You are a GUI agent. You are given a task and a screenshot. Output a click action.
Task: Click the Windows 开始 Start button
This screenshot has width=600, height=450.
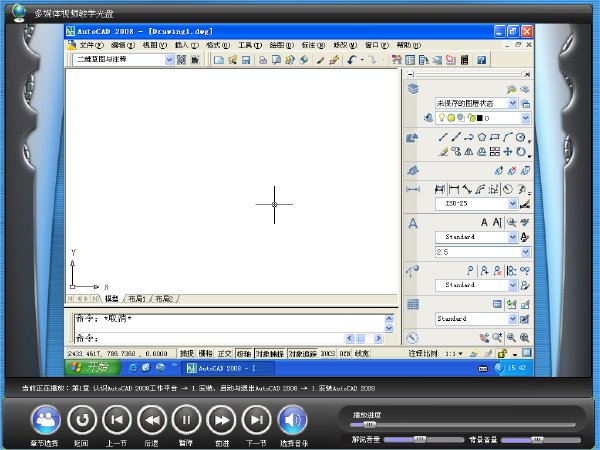(92, 368)
